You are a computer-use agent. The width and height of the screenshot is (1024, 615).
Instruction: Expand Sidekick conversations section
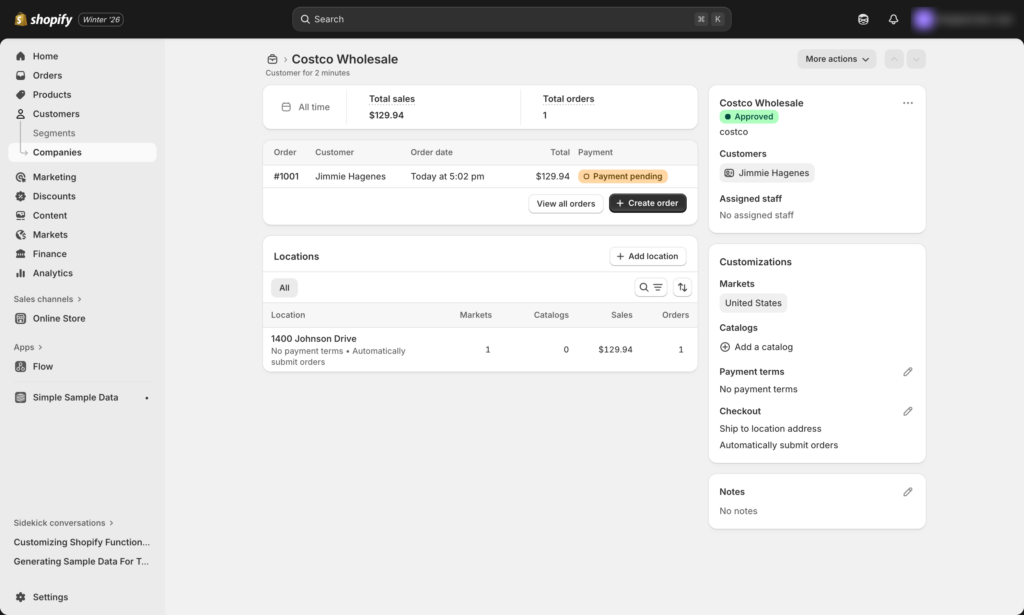63,523
